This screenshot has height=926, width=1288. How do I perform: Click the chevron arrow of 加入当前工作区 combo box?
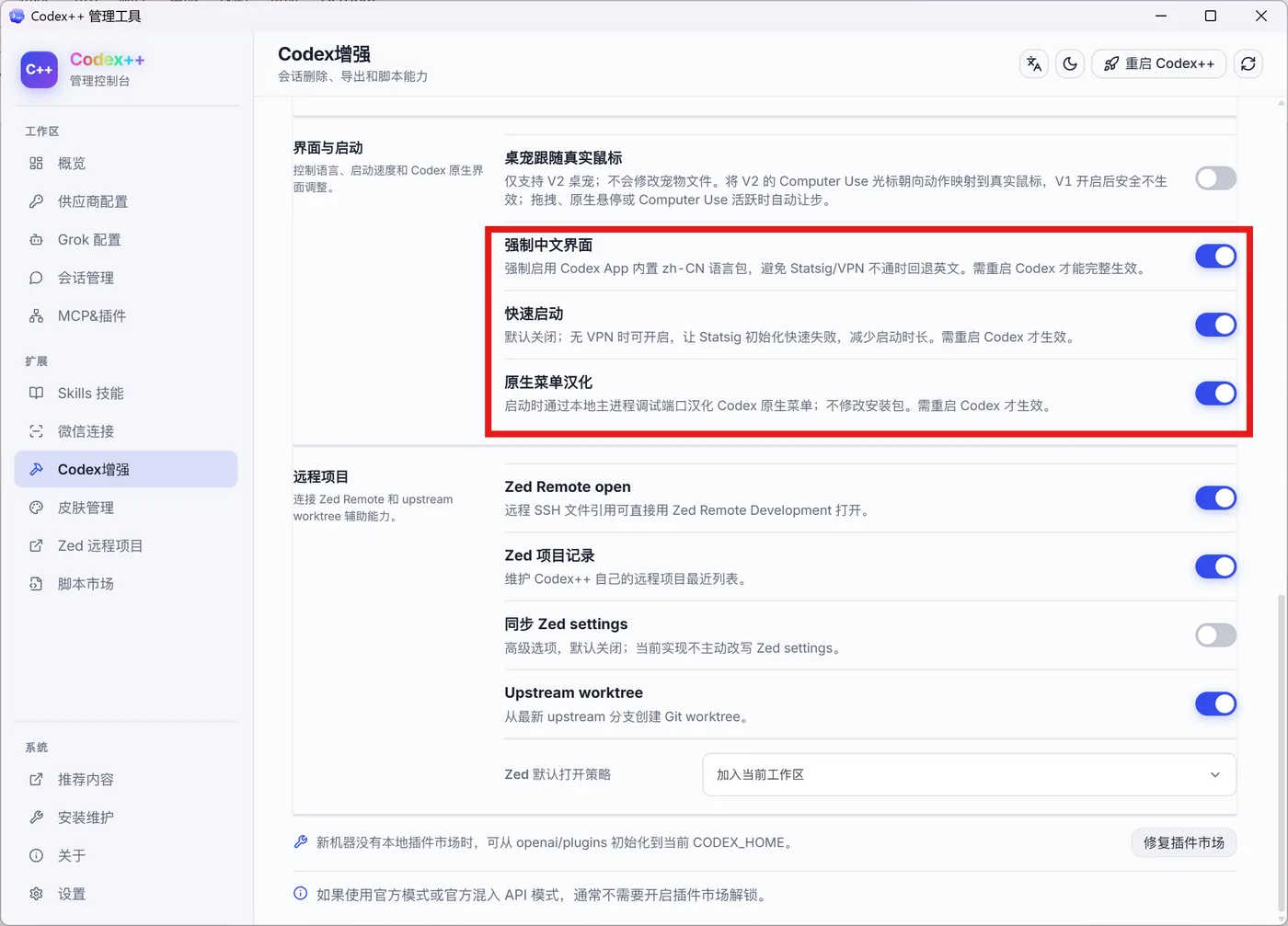pos(1215,774)
